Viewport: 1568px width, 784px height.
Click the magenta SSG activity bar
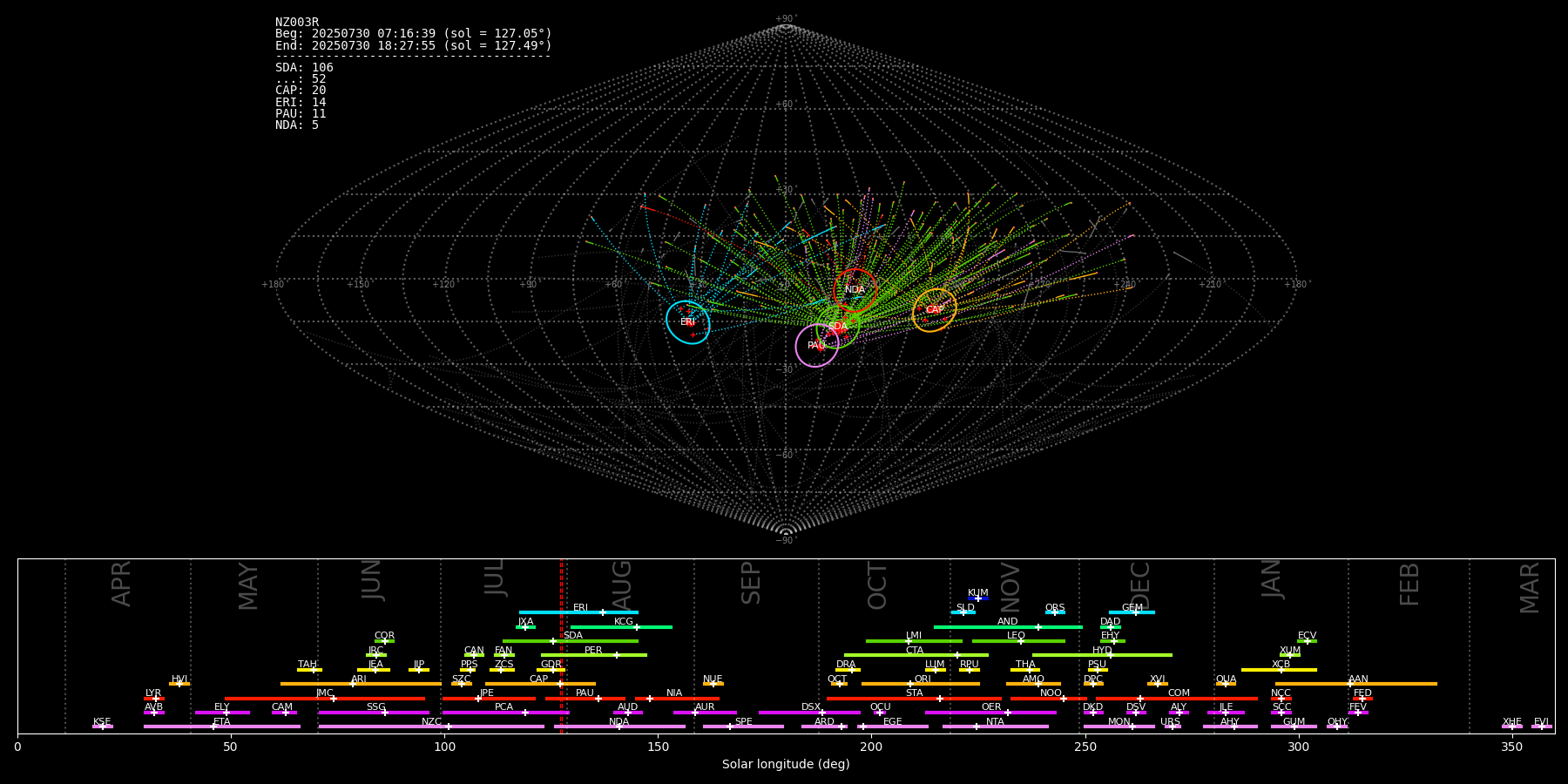click(374, 713)
